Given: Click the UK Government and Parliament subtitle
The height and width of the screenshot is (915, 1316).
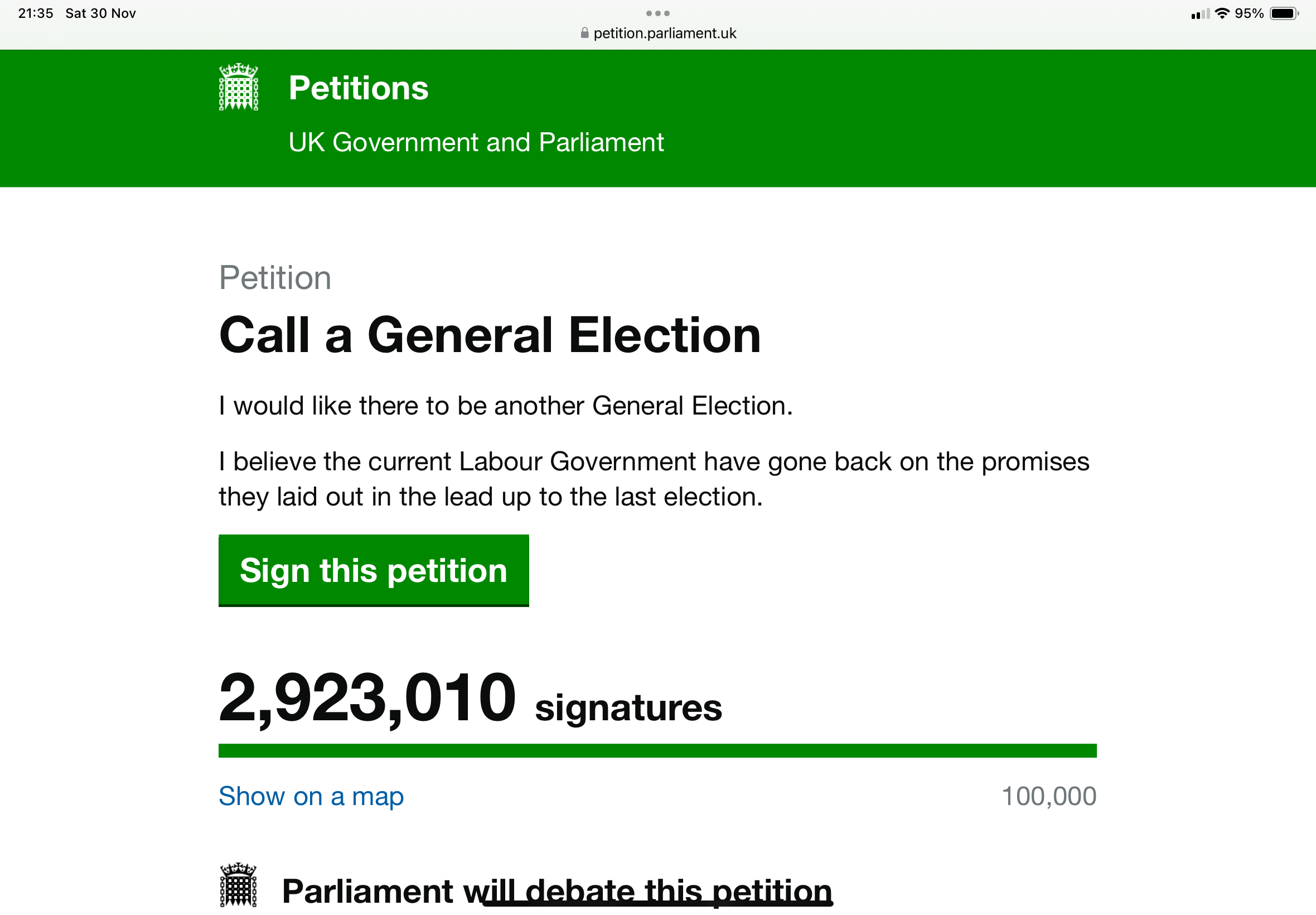Looking at the screenshot, I should (476, 142).
